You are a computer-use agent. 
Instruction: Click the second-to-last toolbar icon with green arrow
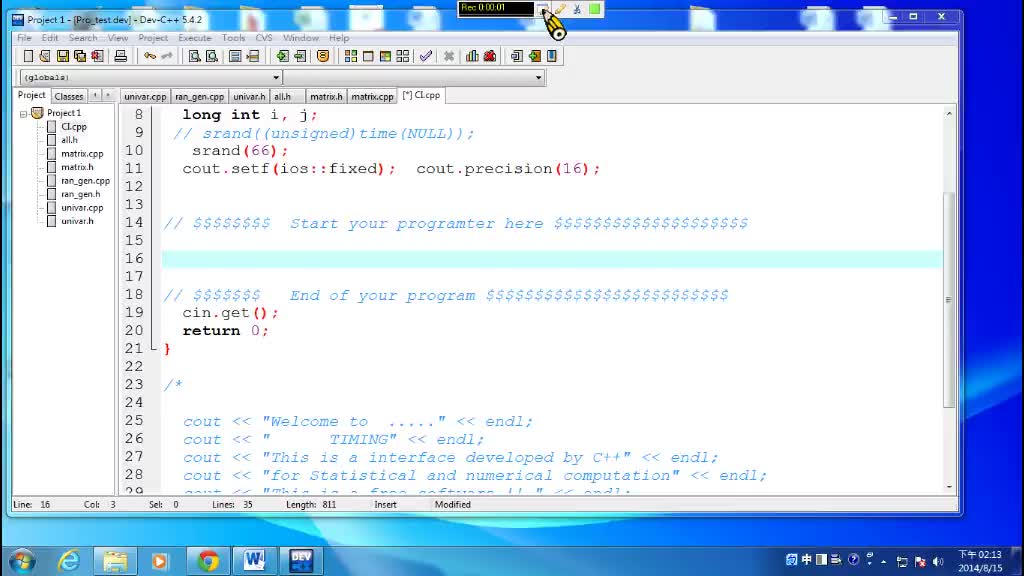[x=535, y=56]
